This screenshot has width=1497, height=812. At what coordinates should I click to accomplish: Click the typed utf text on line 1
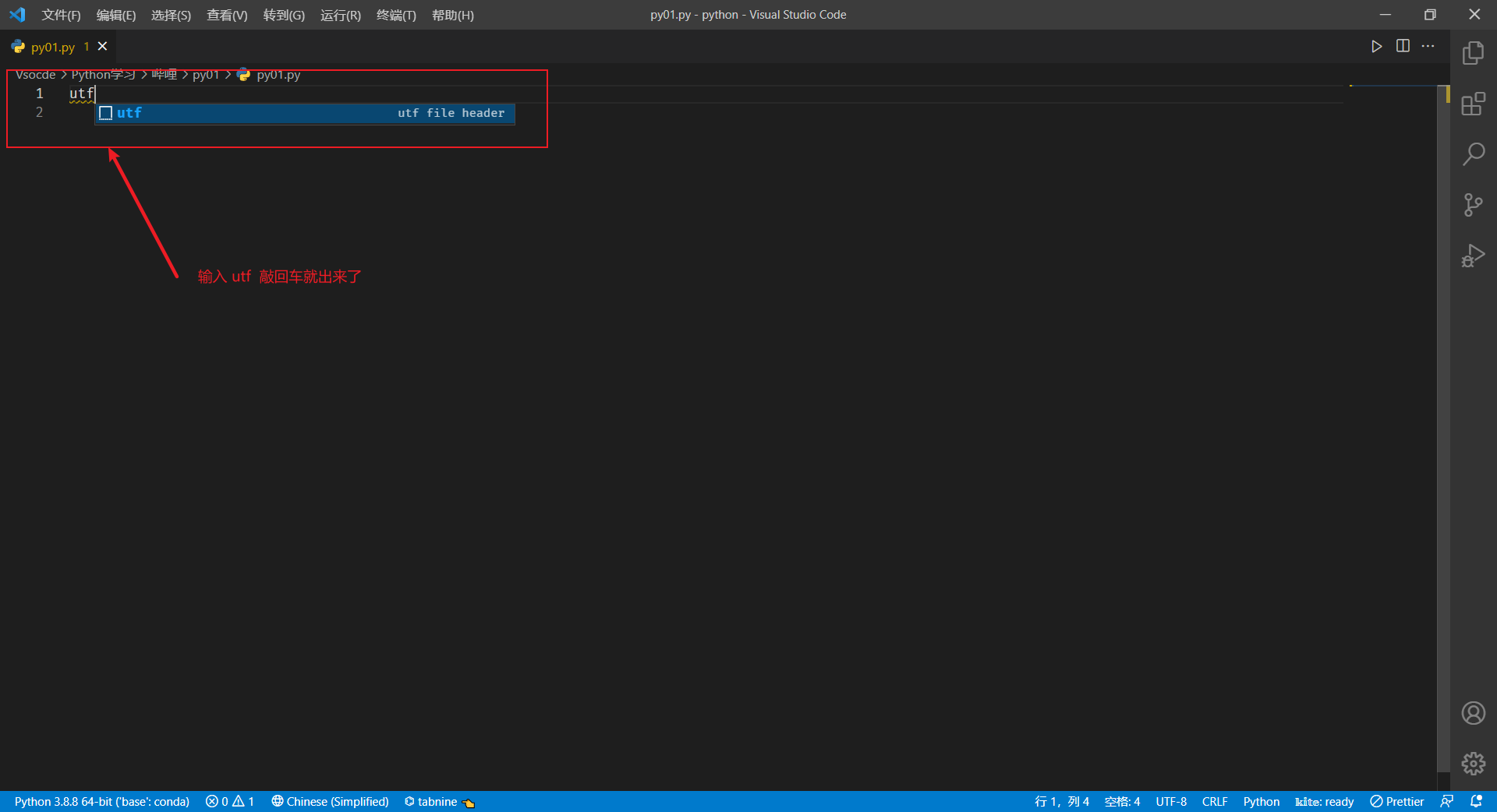tap(81, 94)
